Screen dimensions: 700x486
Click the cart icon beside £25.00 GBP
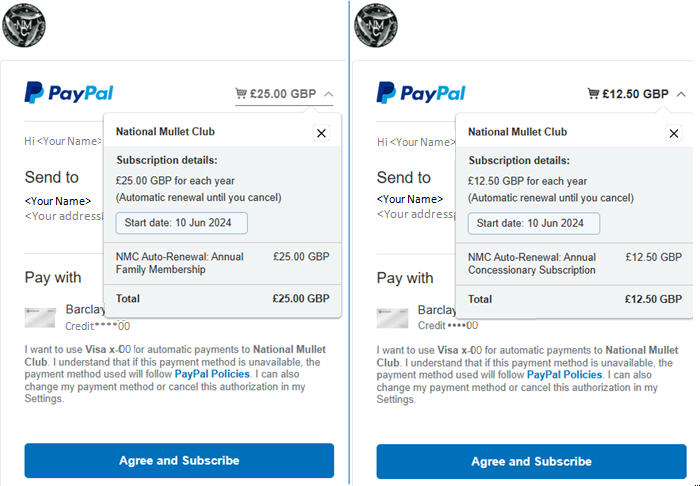click(241, 94)
